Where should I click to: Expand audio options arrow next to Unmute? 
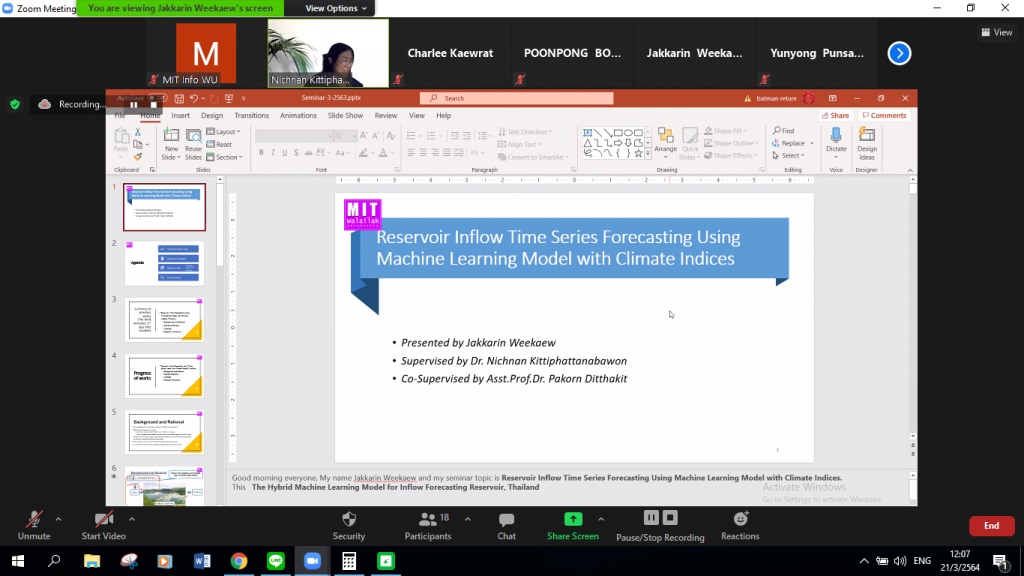tap(58, 519)
